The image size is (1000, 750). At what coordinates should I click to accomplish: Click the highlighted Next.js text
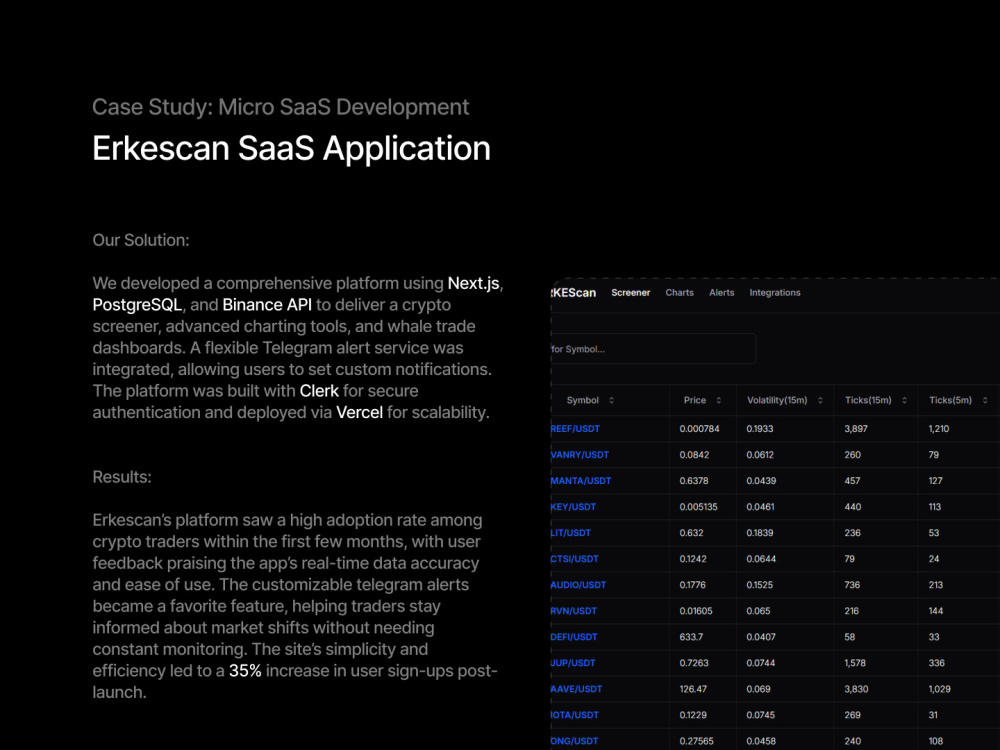tap(473, 283)
